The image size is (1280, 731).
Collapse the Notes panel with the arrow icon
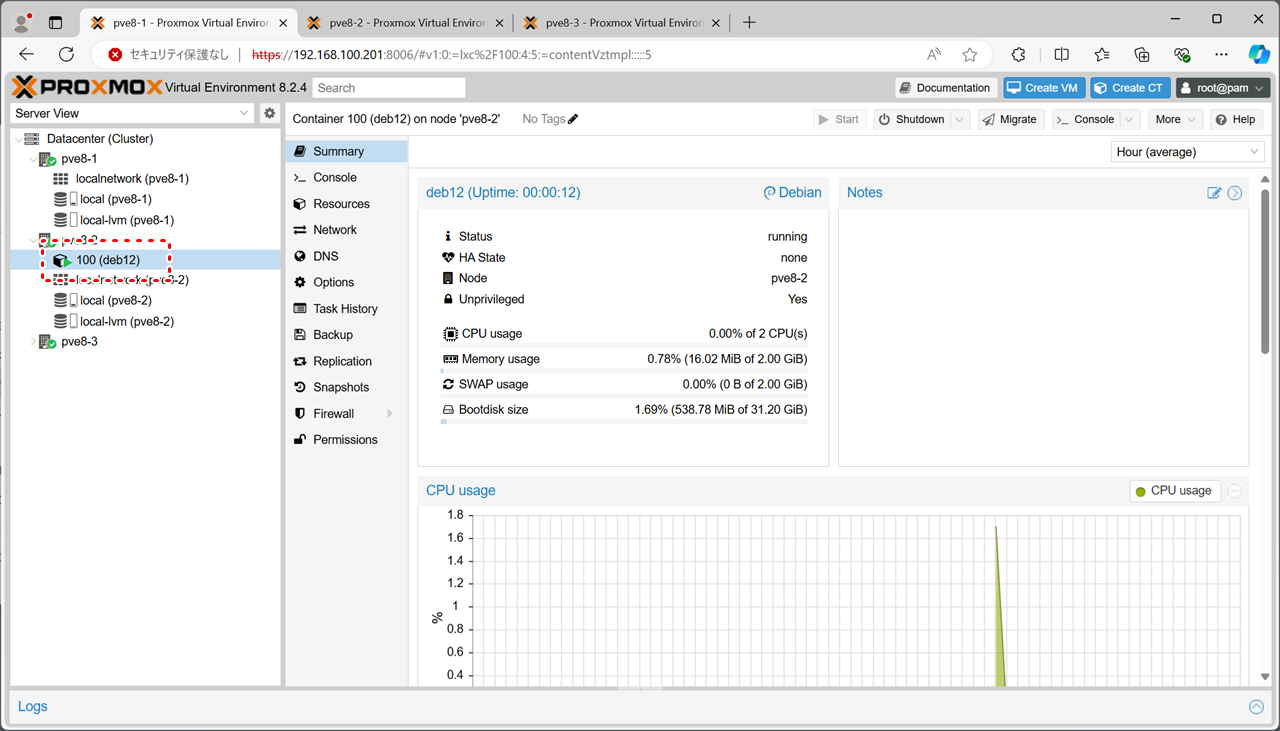point(1235,193)
